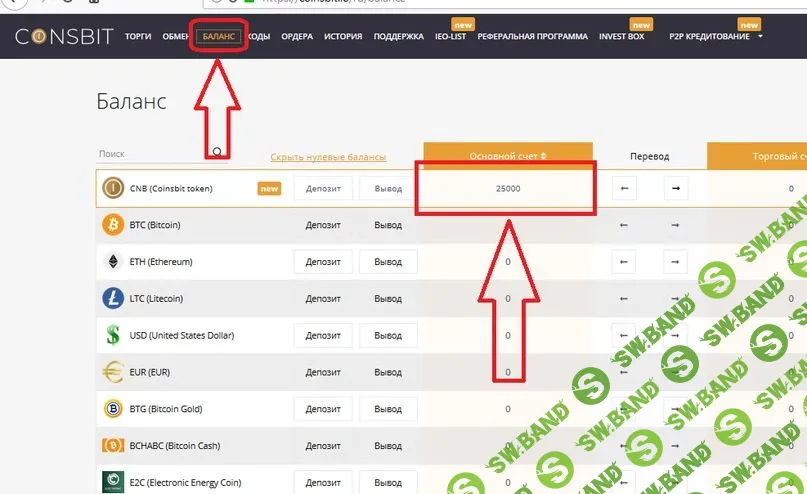Click the Coinsbit logo
The height and width of the screenshot is (494, 807).
click(x=62, y=37)
